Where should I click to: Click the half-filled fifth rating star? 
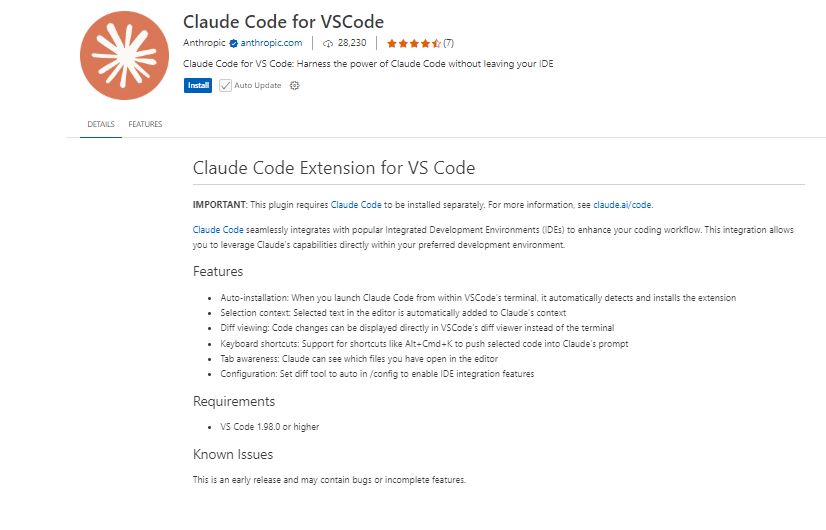(x=436, y=43)
